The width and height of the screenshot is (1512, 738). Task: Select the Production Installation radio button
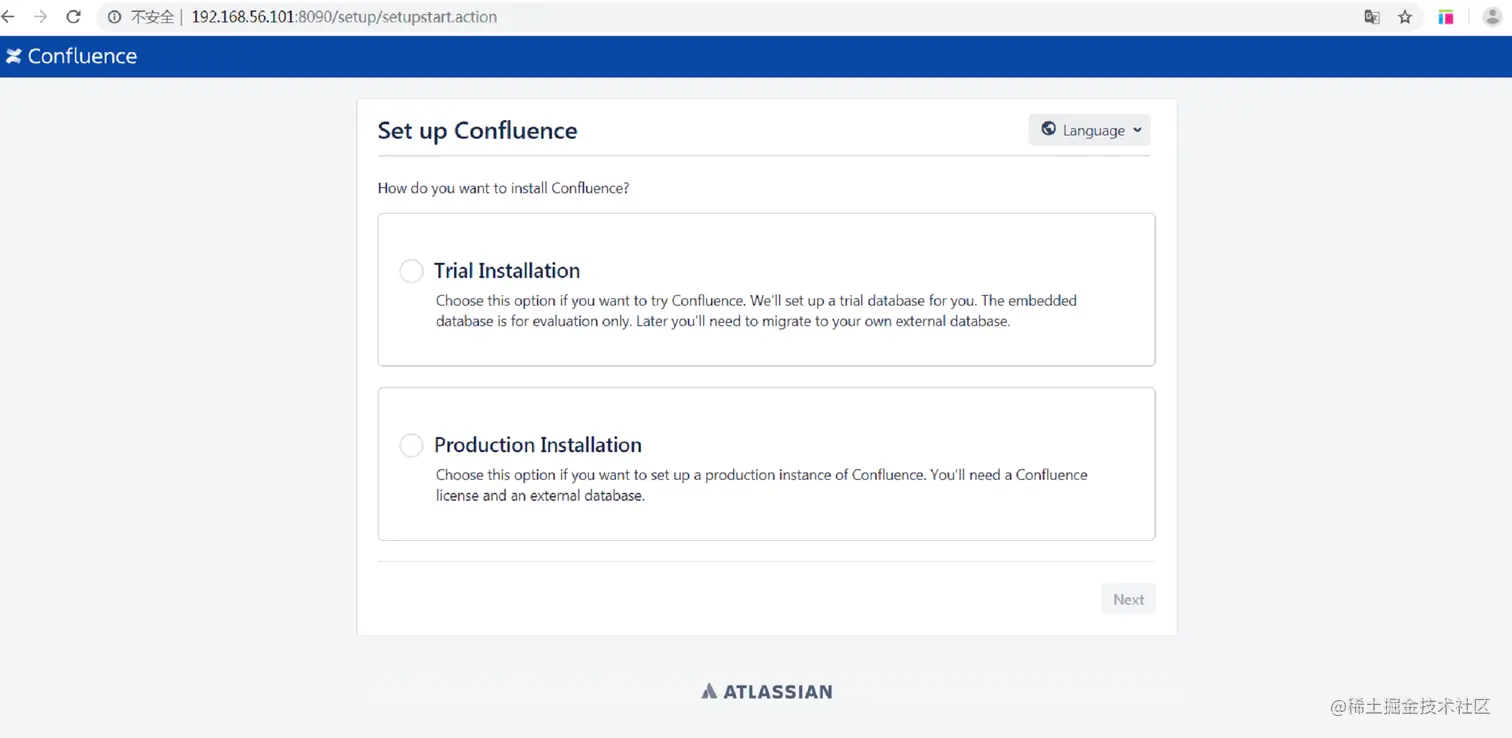(x=411, y=445)
